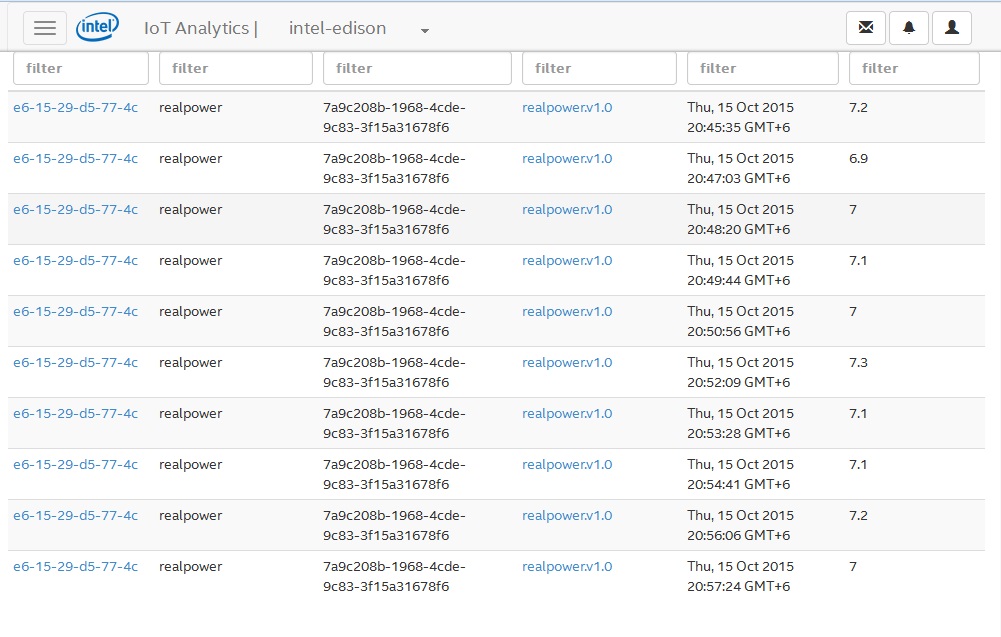The height and width of the screenshot is (637, 1001).
Task: Open the envelope messages icon
Action: [x=865, y=28]
